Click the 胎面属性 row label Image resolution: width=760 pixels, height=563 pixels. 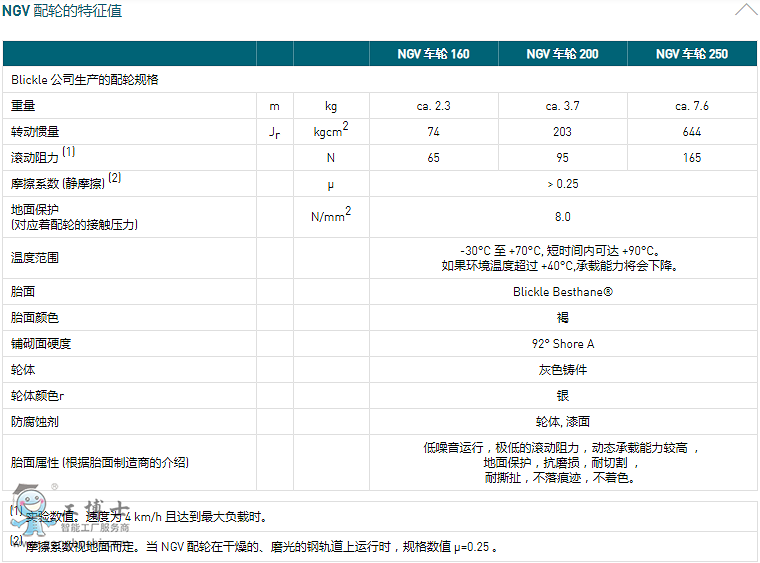tap(100, 463)
